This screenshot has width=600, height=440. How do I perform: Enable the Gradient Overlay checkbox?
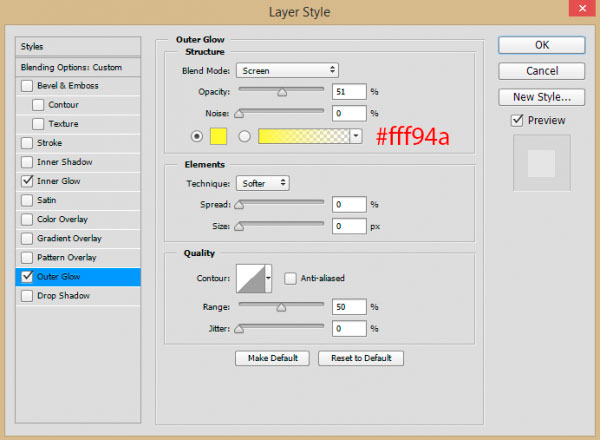(27, 238)
